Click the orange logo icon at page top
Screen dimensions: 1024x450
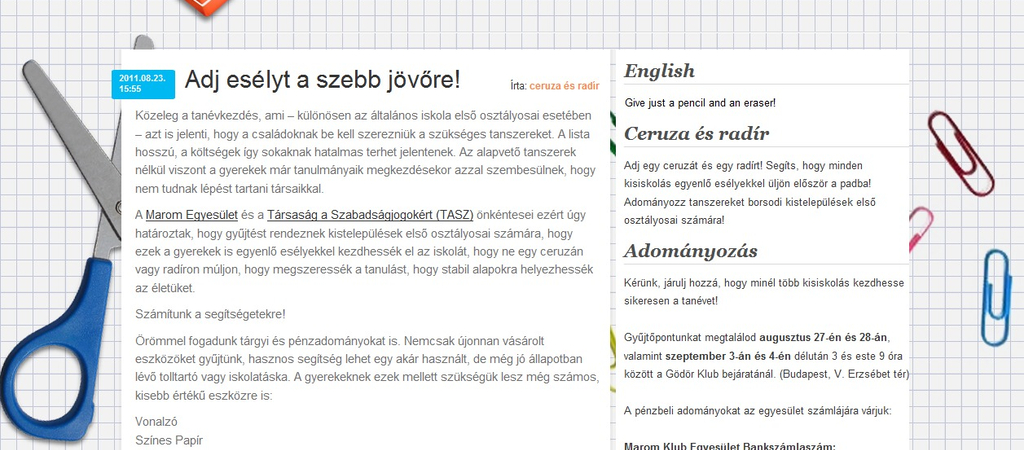(206, 7)
